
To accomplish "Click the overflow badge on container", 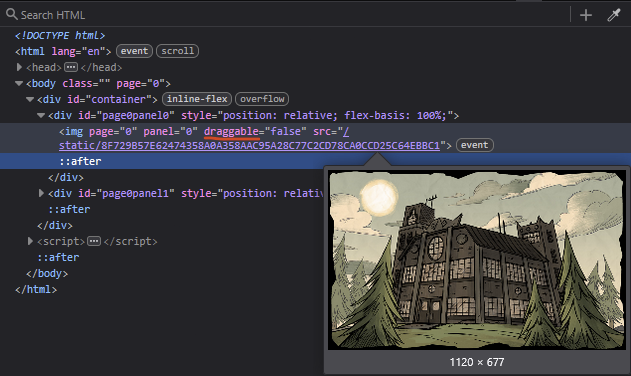I will click(x=262, y=99).
